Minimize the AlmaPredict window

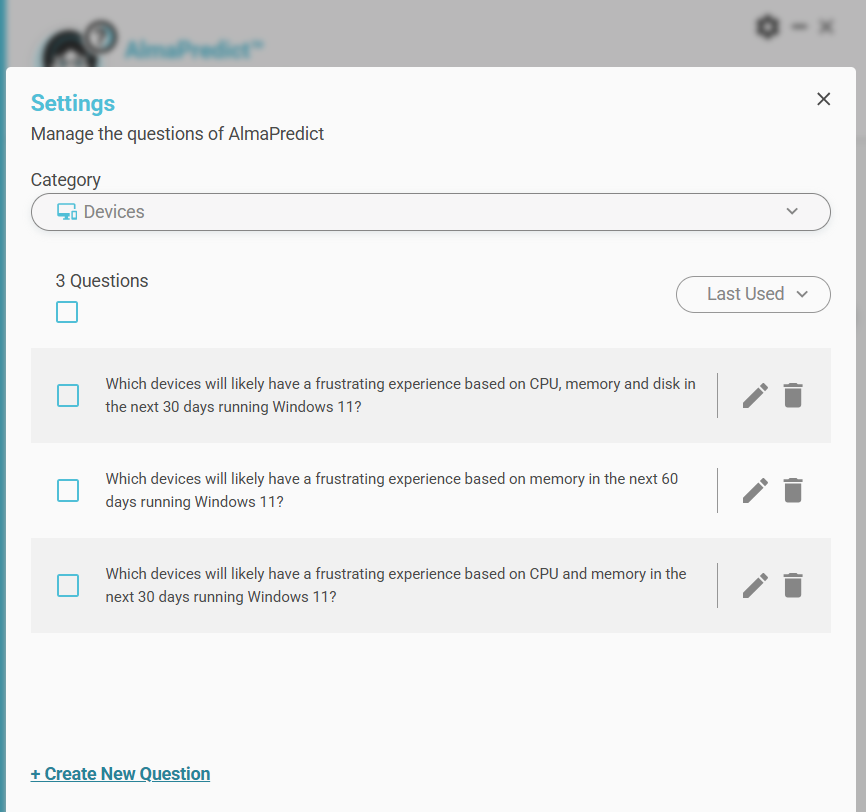[x=799, y=27]
